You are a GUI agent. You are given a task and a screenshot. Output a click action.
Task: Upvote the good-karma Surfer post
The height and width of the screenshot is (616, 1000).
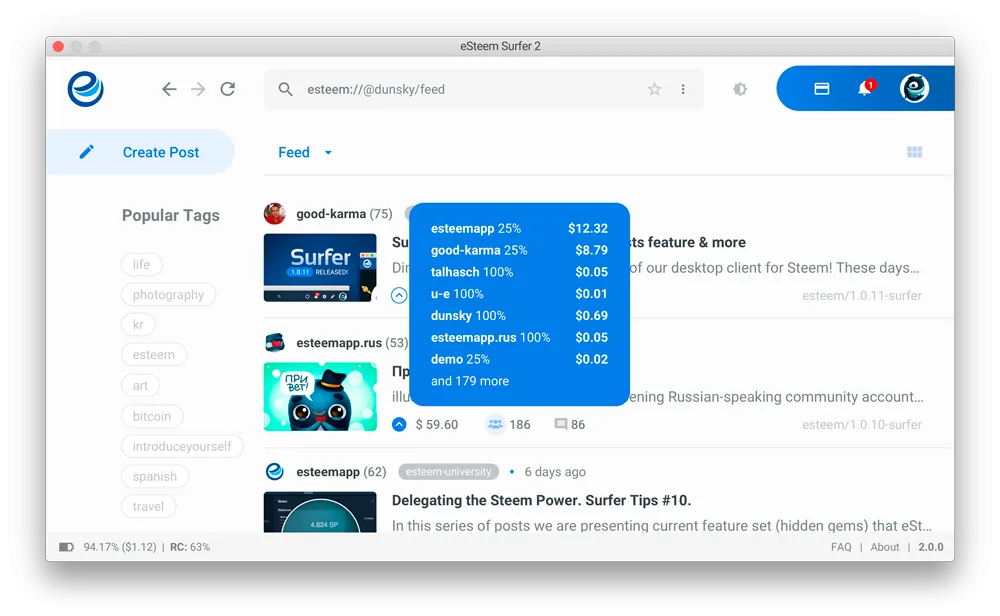tap(399, 295)
